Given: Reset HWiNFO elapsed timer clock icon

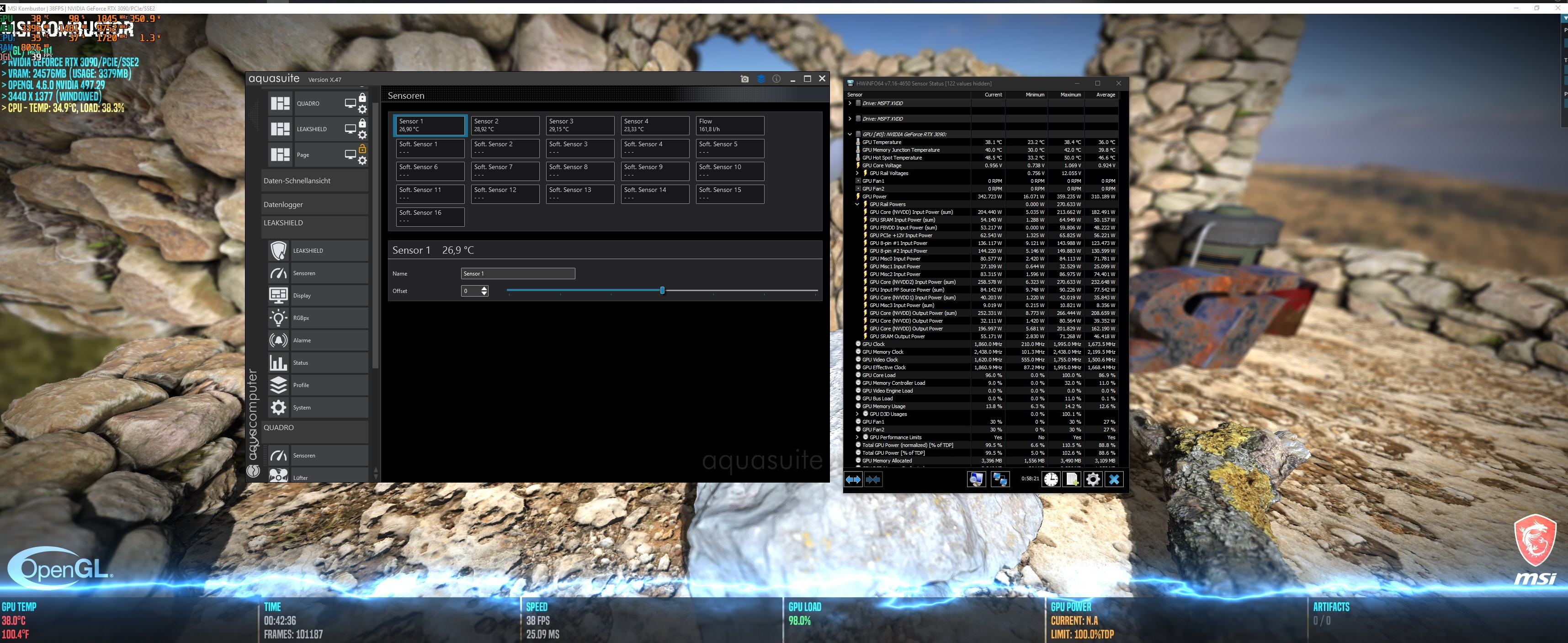Looking at the screenshot, I should tap(1051, 479).
